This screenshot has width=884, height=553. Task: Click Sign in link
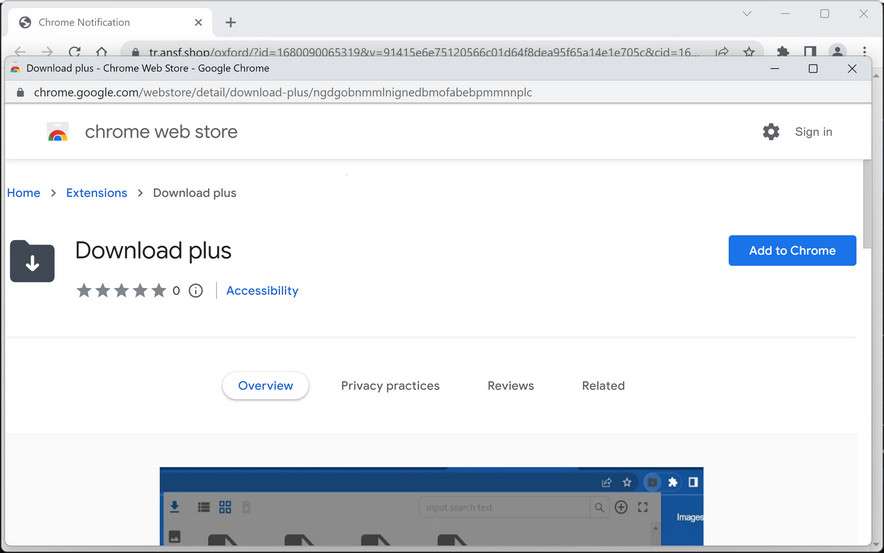coord(814,132)
